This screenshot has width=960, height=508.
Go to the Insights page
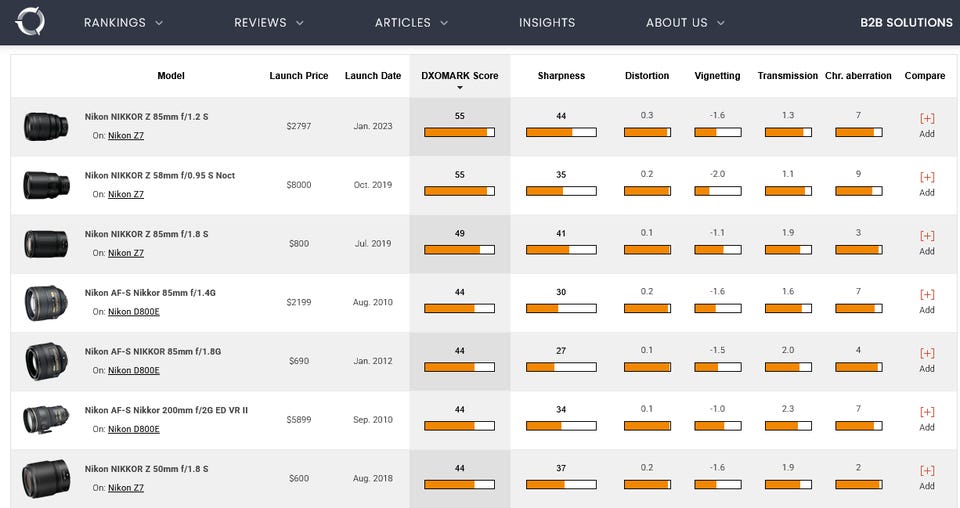tap(547, 22)
